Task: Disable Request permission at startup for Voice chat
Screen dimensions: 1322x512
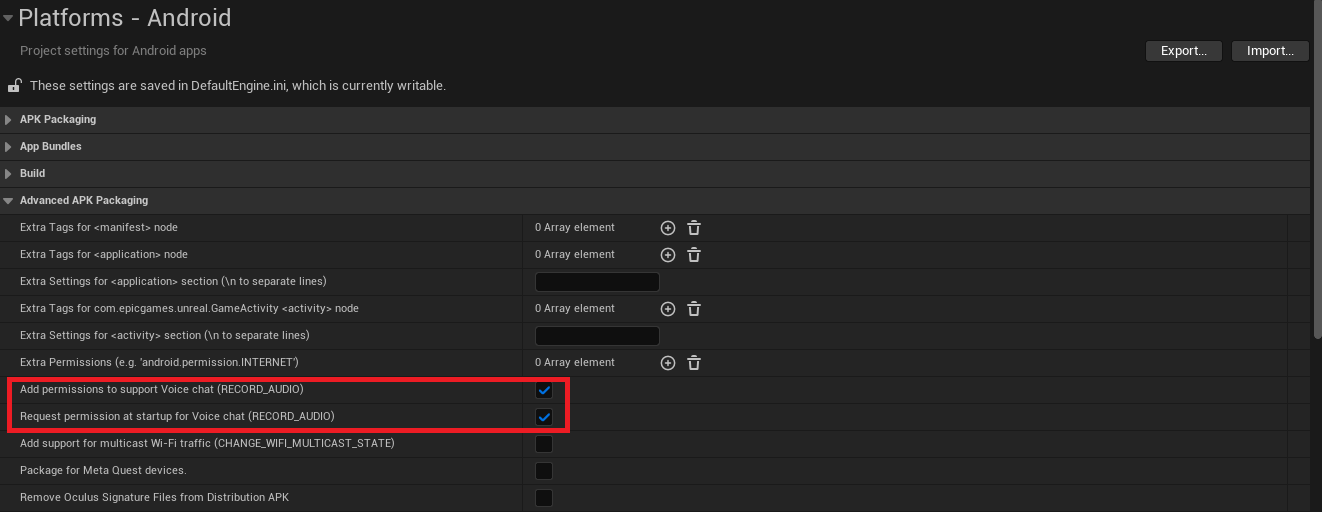Action: [544, 417]
